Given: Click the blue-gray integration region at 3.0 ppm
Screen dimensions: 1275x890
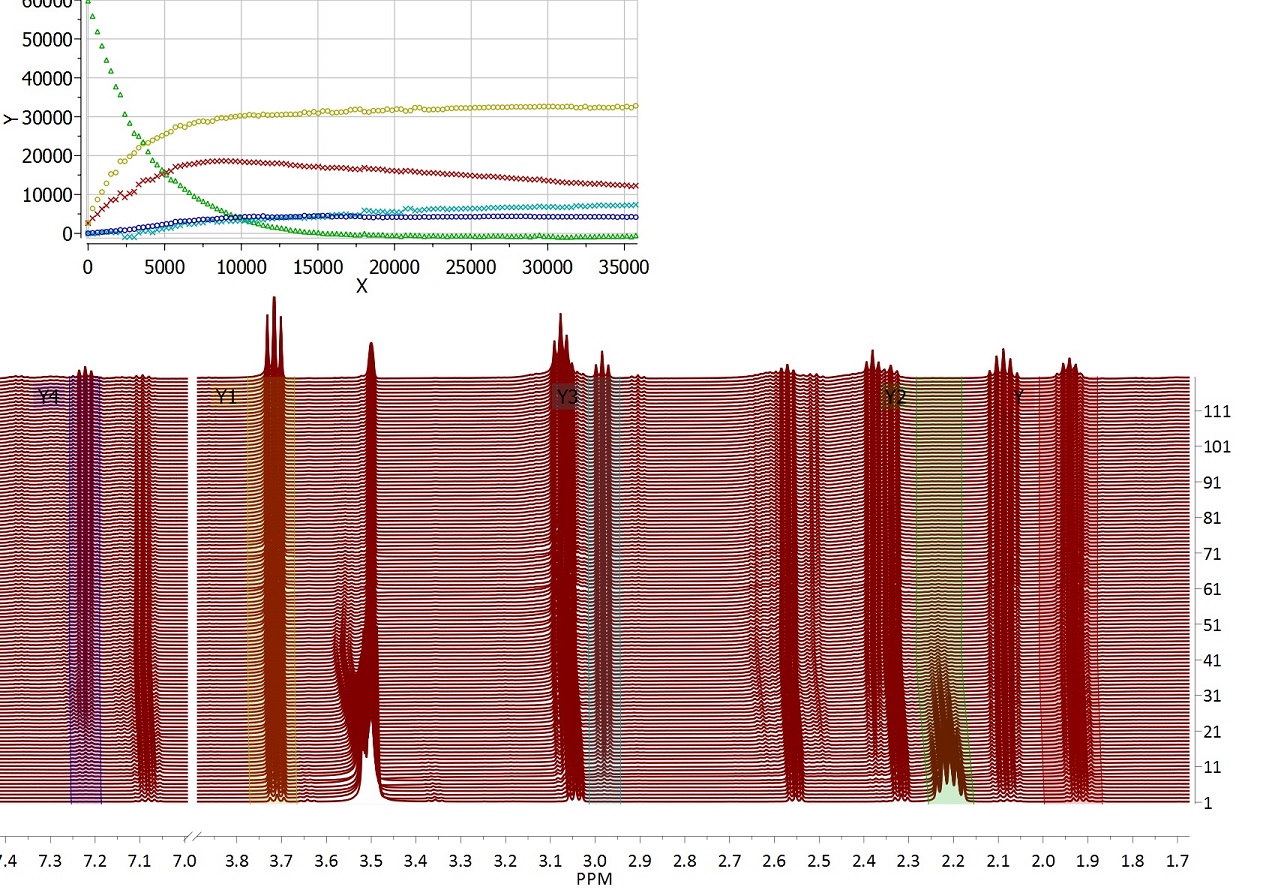Looking at the screenshot, I should 603,600.
